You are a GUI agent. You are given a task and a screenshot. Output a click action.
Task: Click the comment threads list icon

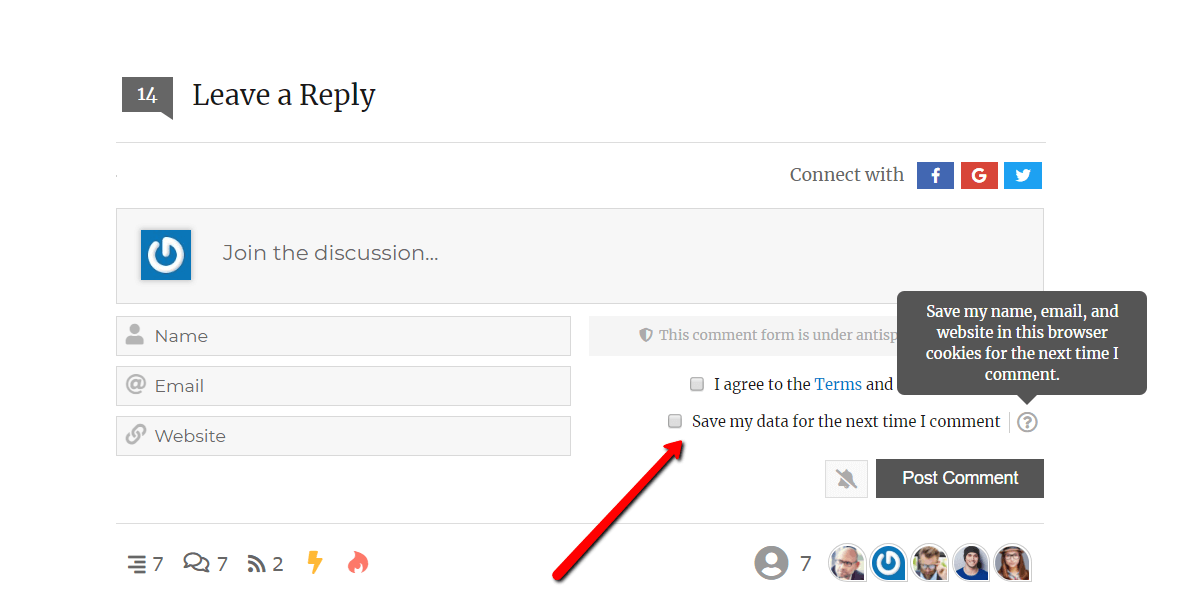coord(137,564)
